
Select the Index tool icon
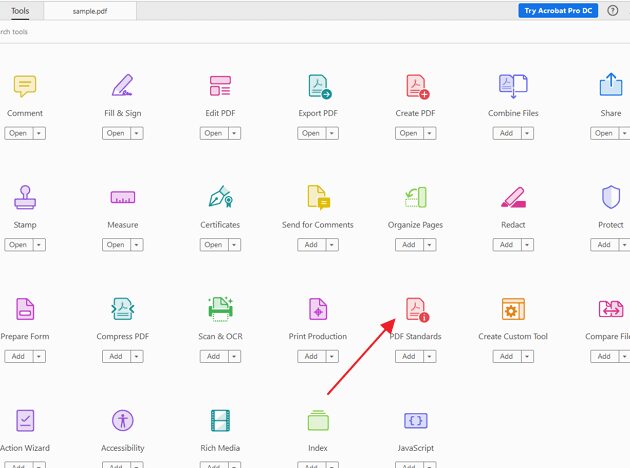coord(318,420)
